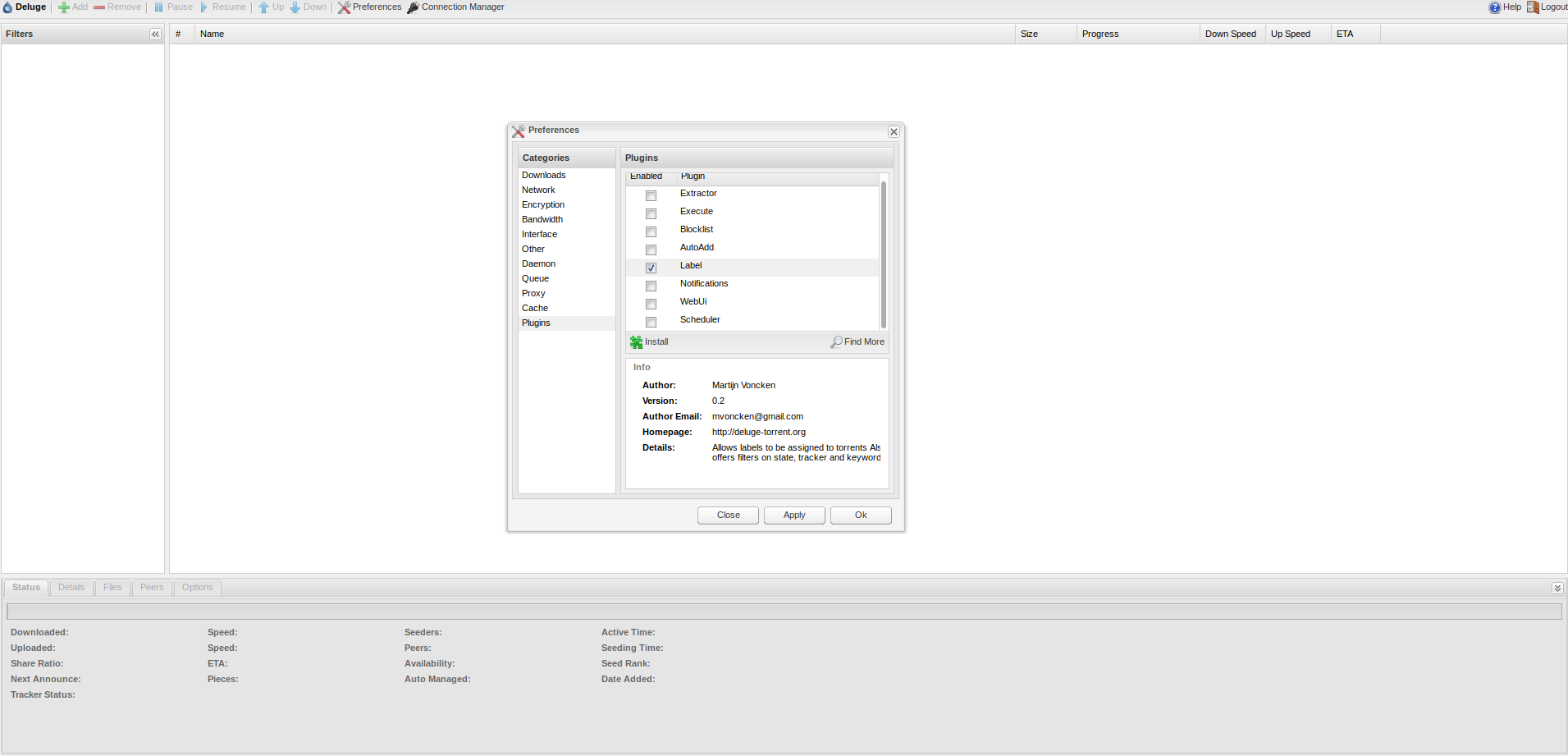Open Preferences from the main toolbar

369,7
